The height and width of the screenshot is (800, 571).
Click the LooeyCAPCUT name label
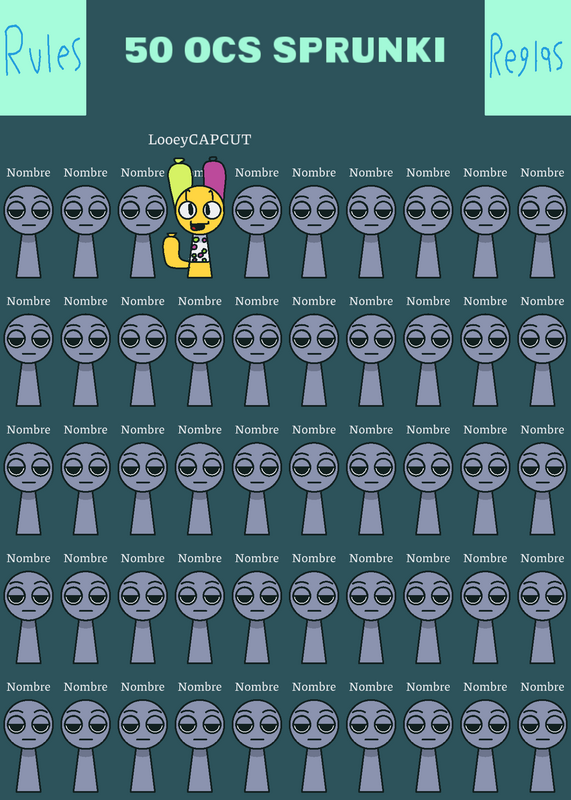coord(200,140)
